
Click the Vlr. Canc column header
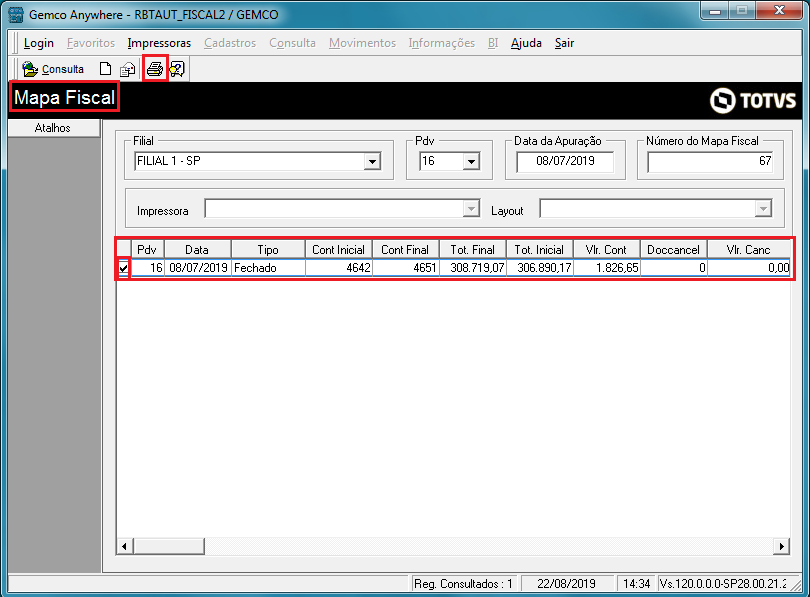(749, 250)
